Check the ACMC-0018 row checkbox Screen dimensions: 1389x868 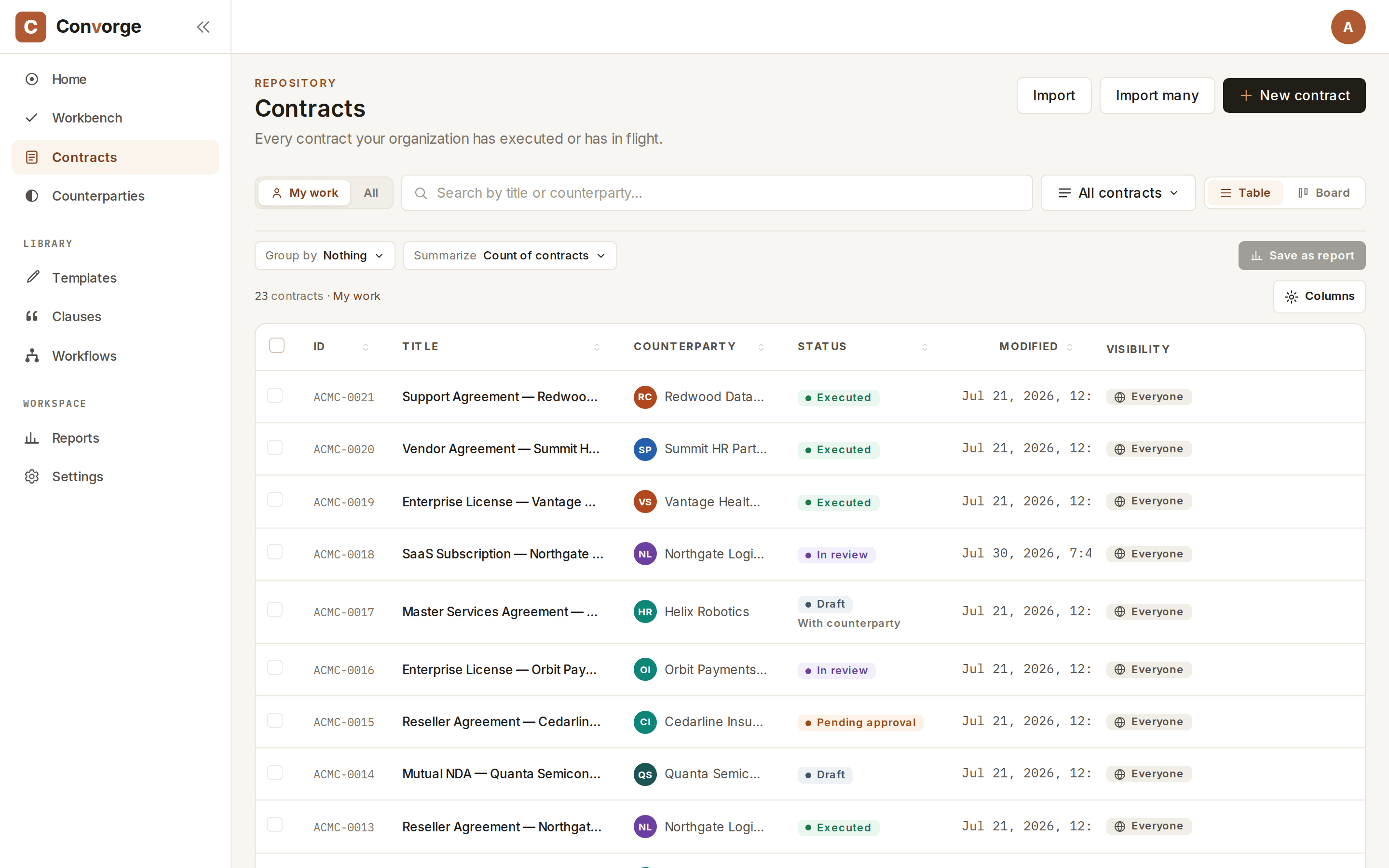[x=275, y=552]
